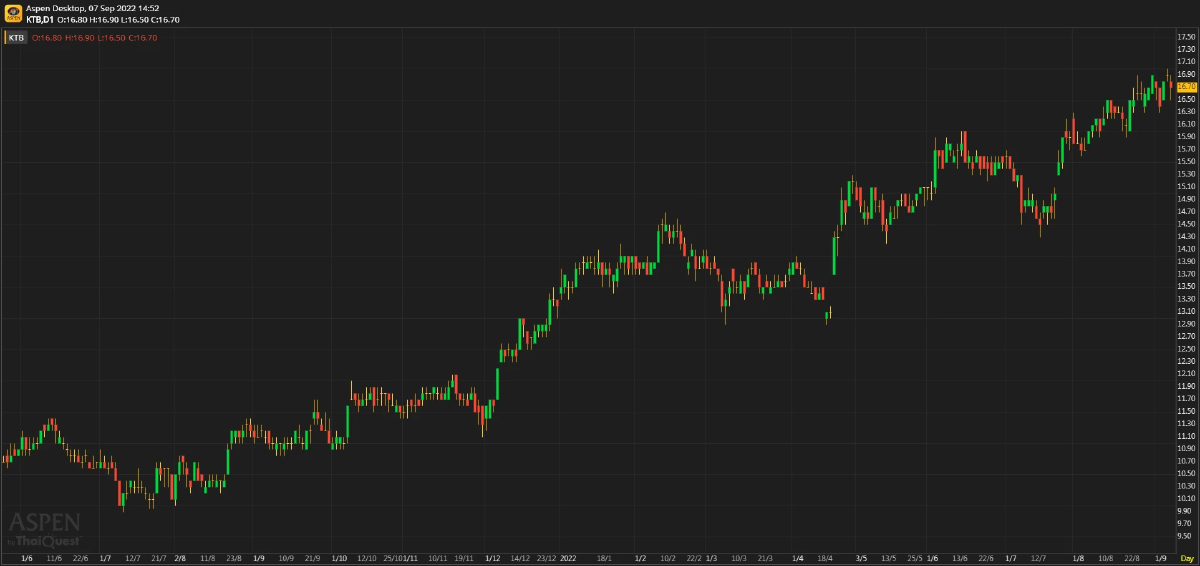This screenshot has width=1200, height=566.
Task: Click the 2022 label on time axis
Action: [x=569, y=557]
